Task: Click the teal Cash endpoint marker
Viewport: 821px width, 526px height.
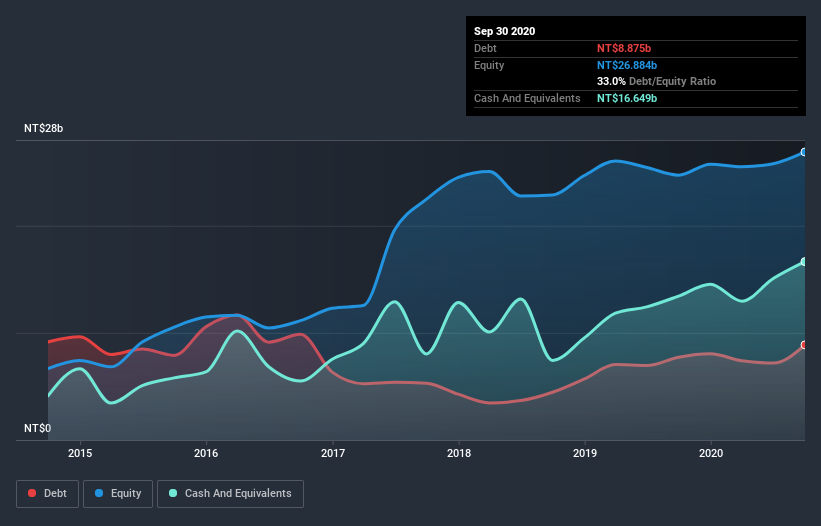Action: [x=804, y=262]
